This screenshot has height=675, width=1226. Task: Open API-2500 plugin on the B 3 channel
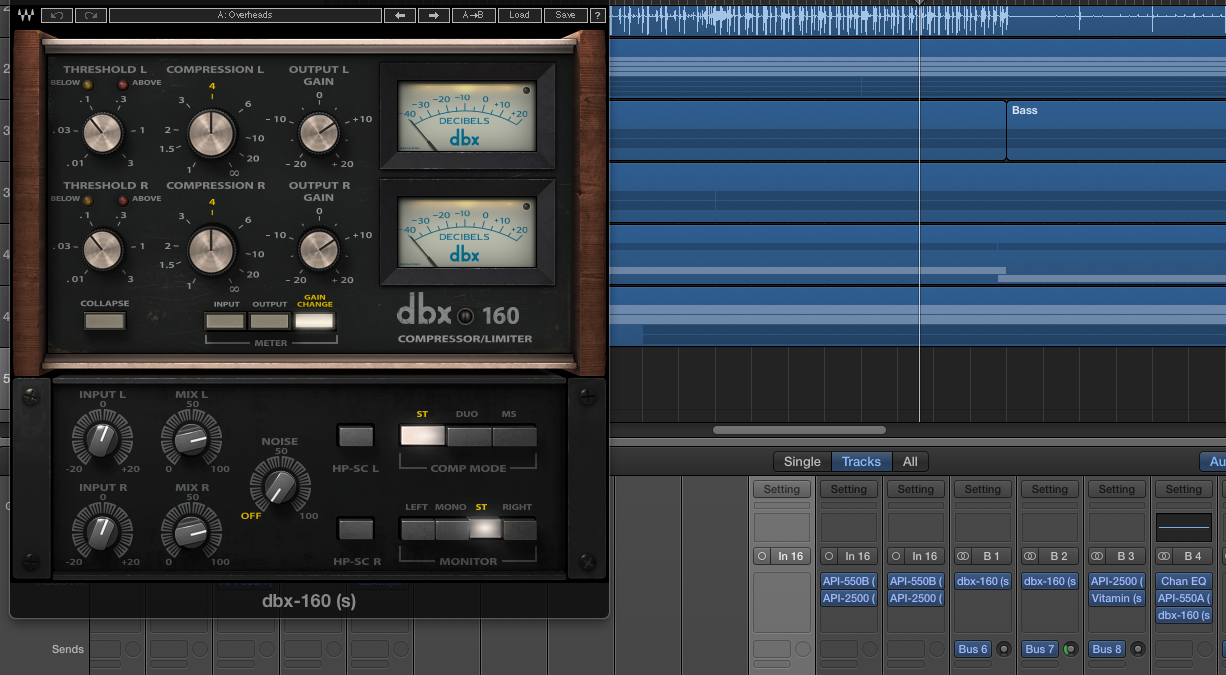click(1116, 581)
